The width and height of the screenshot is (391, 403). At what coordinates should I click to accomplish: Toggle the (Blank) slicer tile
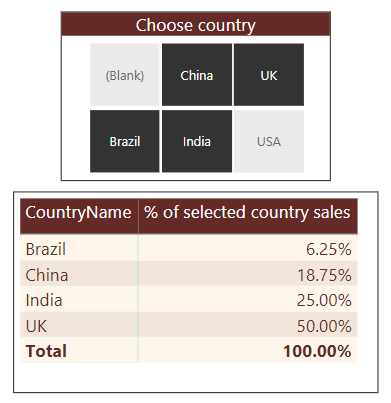pyautogui.click(x=125, y=75)
